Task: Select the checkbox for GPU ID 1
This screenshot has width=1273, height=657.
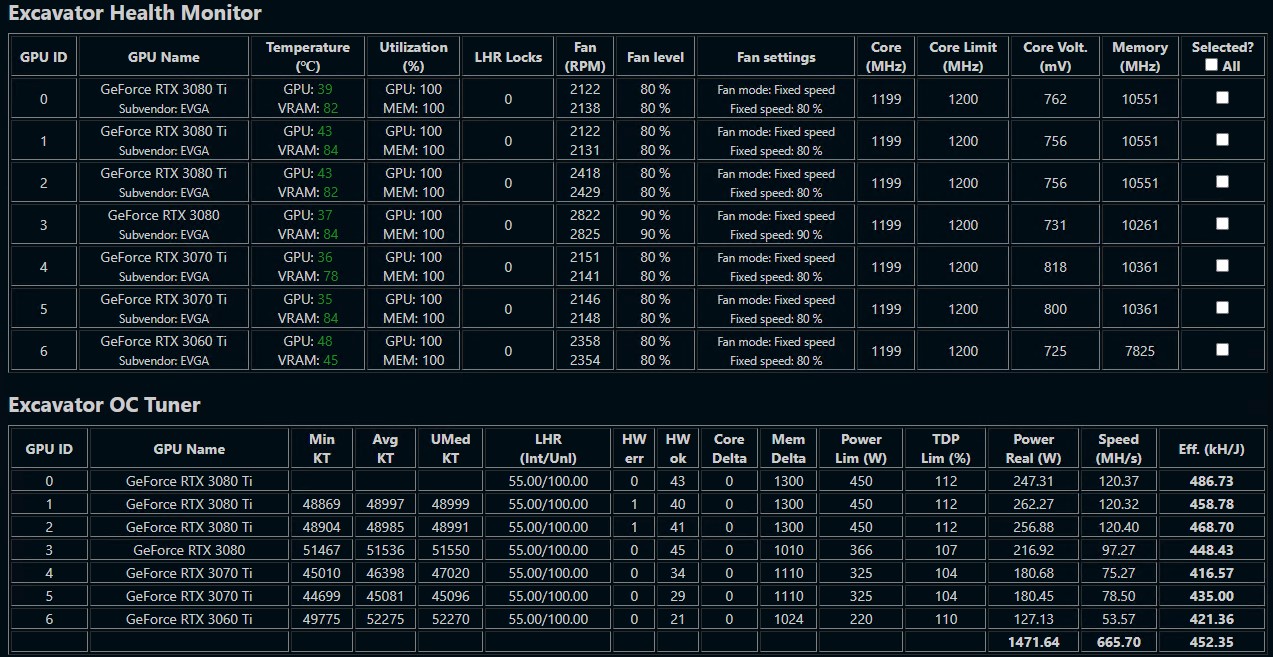Action: click(x=1222, y=140)
